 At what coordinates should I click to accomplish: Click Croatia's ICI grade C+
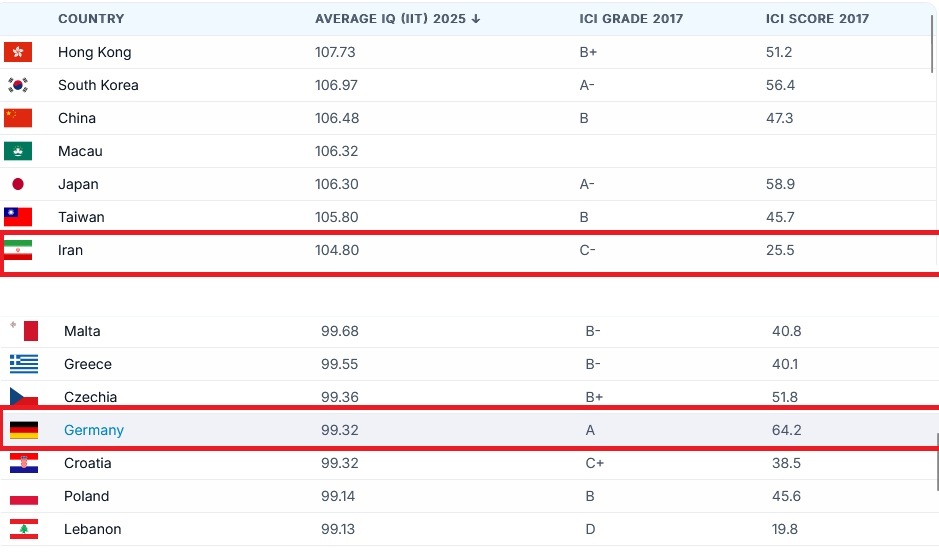pos(594,463)
